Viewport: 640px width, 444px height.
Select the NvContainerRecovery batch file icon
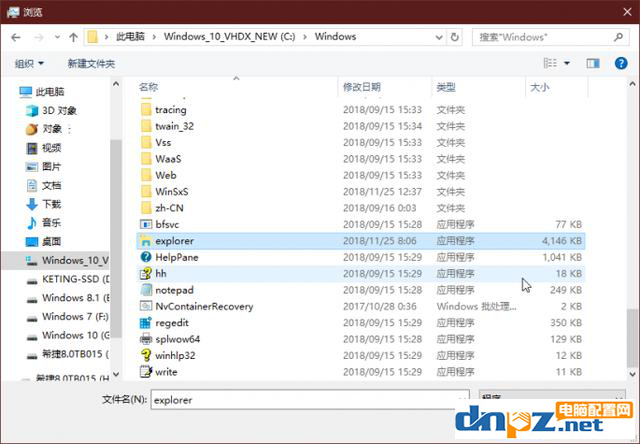click(146, 306)
